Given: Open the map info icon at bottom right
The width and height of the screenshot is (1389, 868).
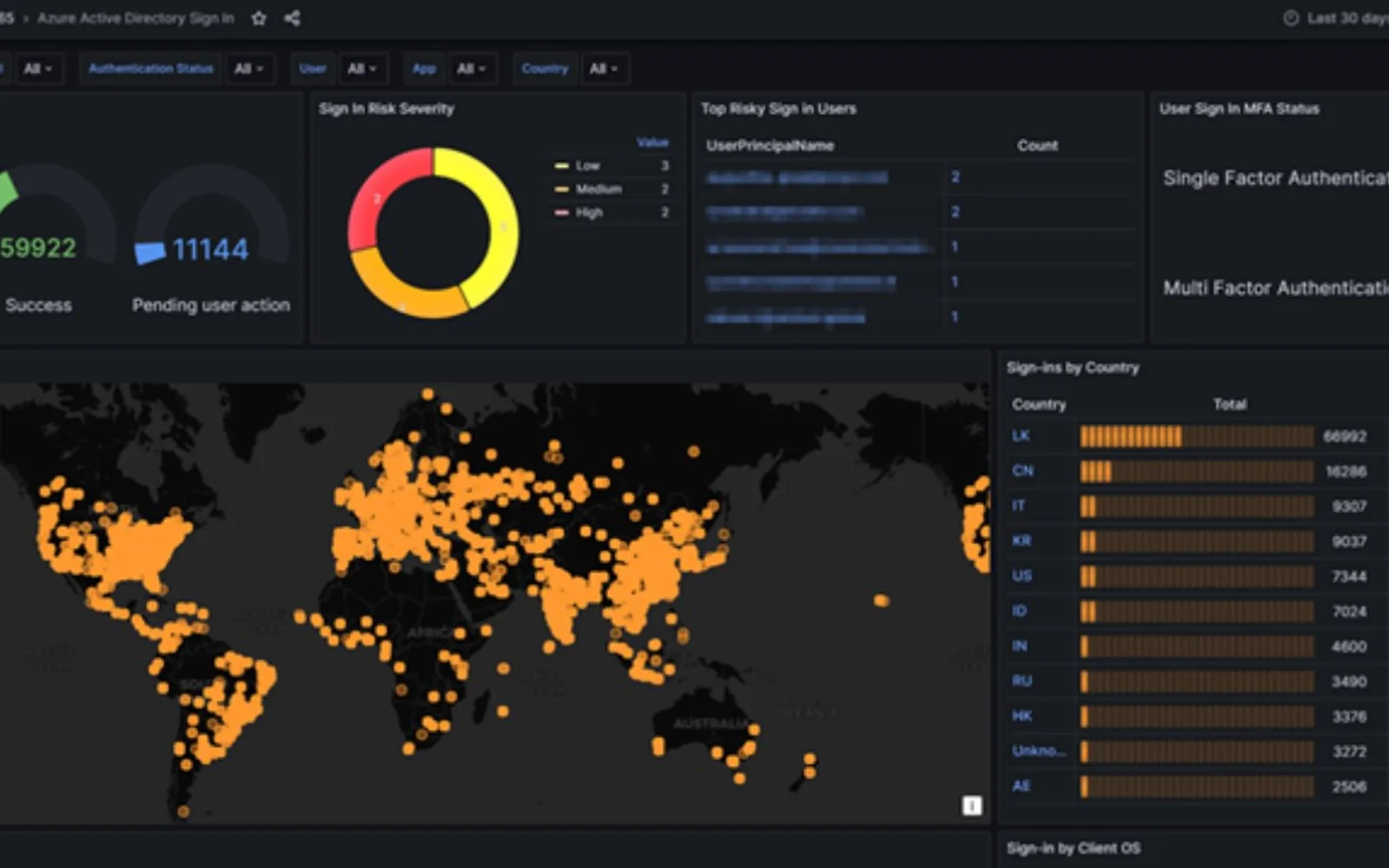Looking at the screenshot, I should [x=972, y=806].
